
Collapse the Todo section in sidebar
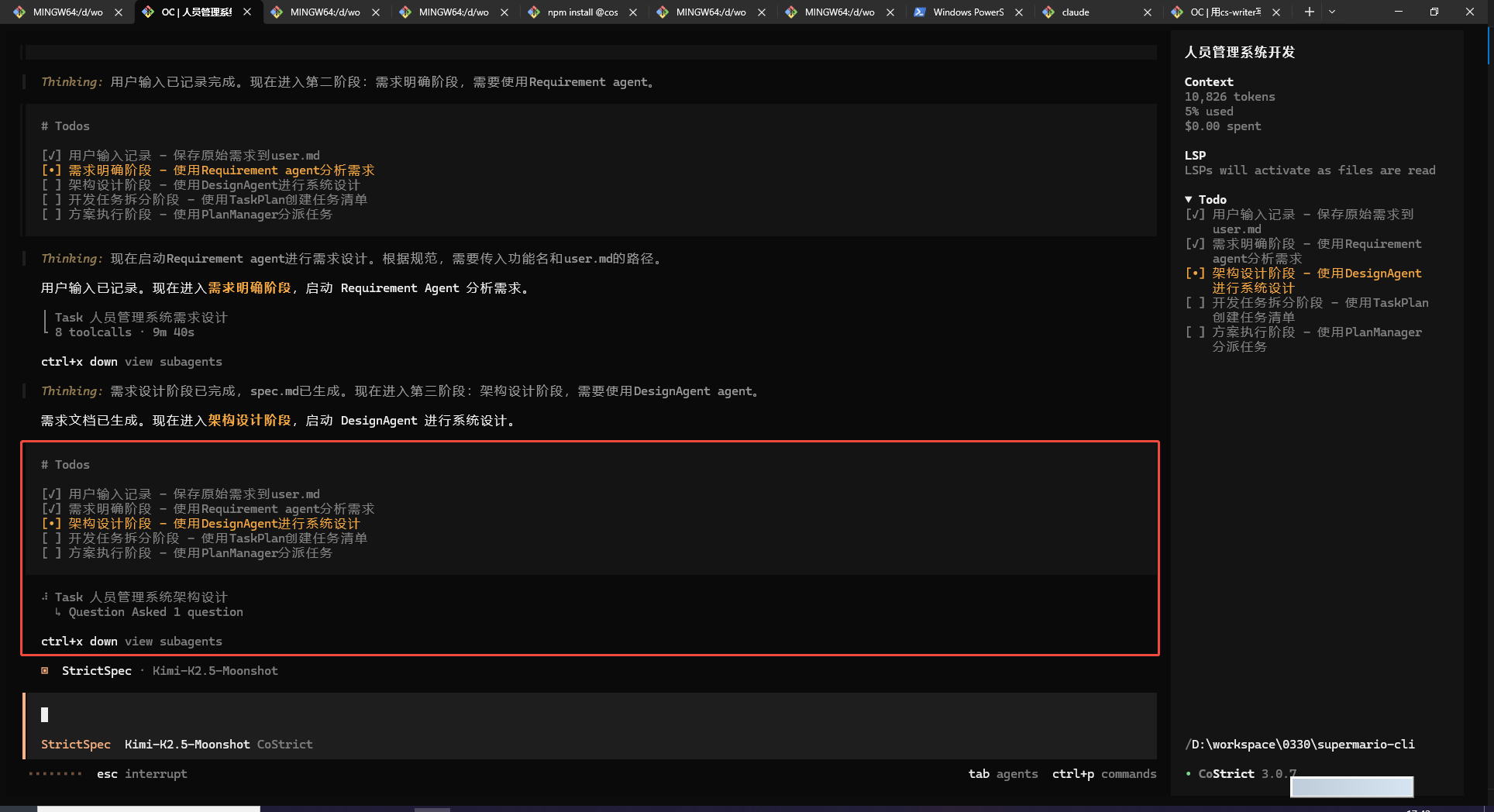pos(1189,200)
